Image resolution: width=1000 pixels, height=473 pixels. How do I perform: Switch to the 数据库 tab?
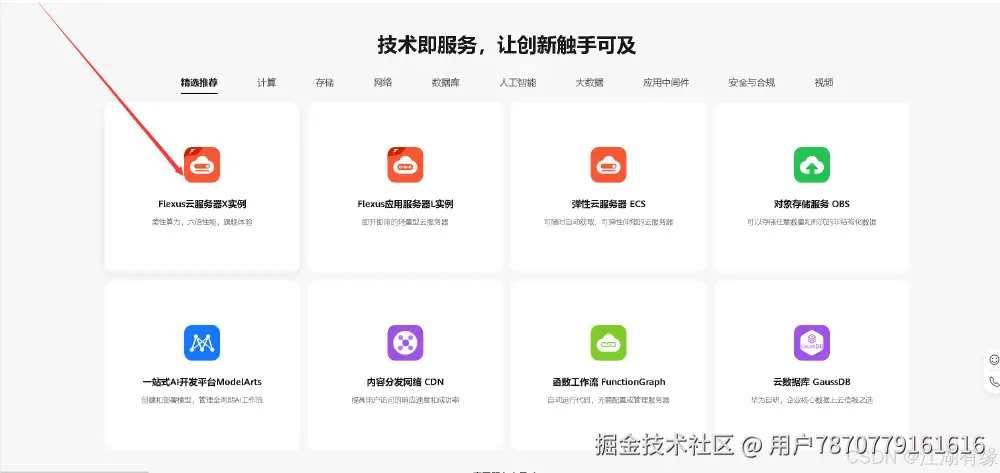(446, 82)
